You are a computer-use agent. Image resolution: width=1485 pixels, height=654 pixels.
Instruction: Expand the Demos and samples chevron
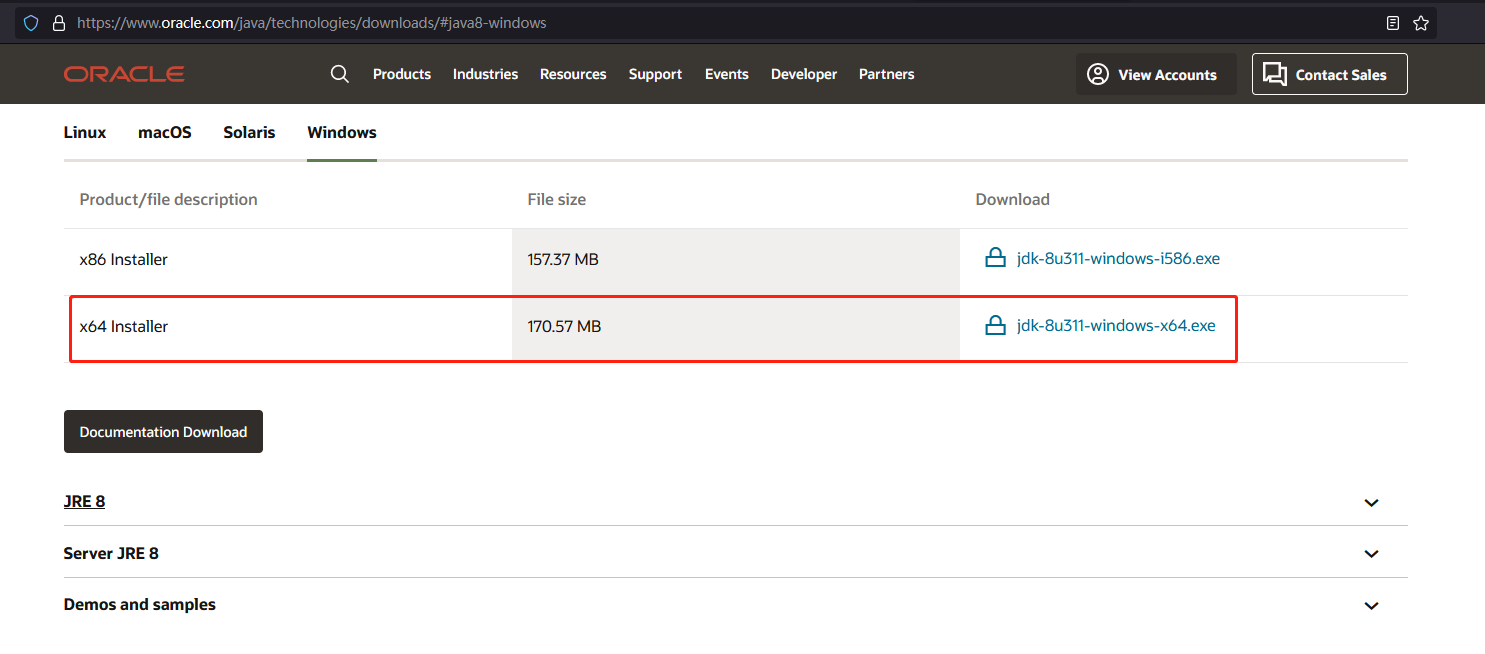point(1371,606)
